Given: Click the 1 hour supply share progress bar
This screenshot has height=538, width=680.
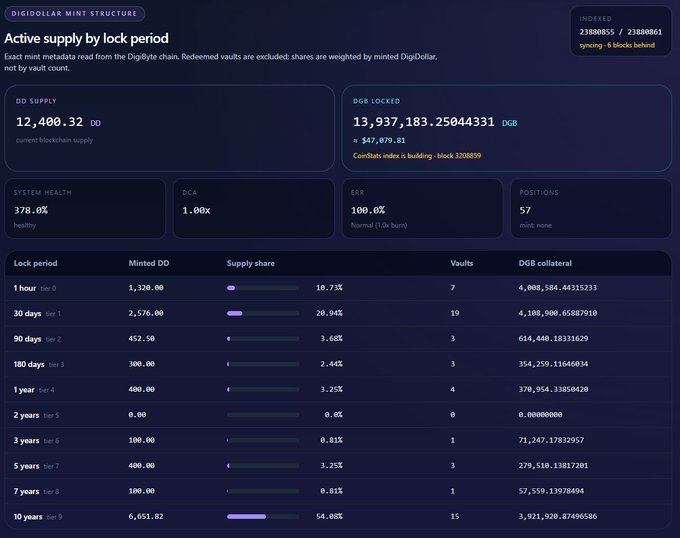Looking at the screenshot, I should (263, 288).
